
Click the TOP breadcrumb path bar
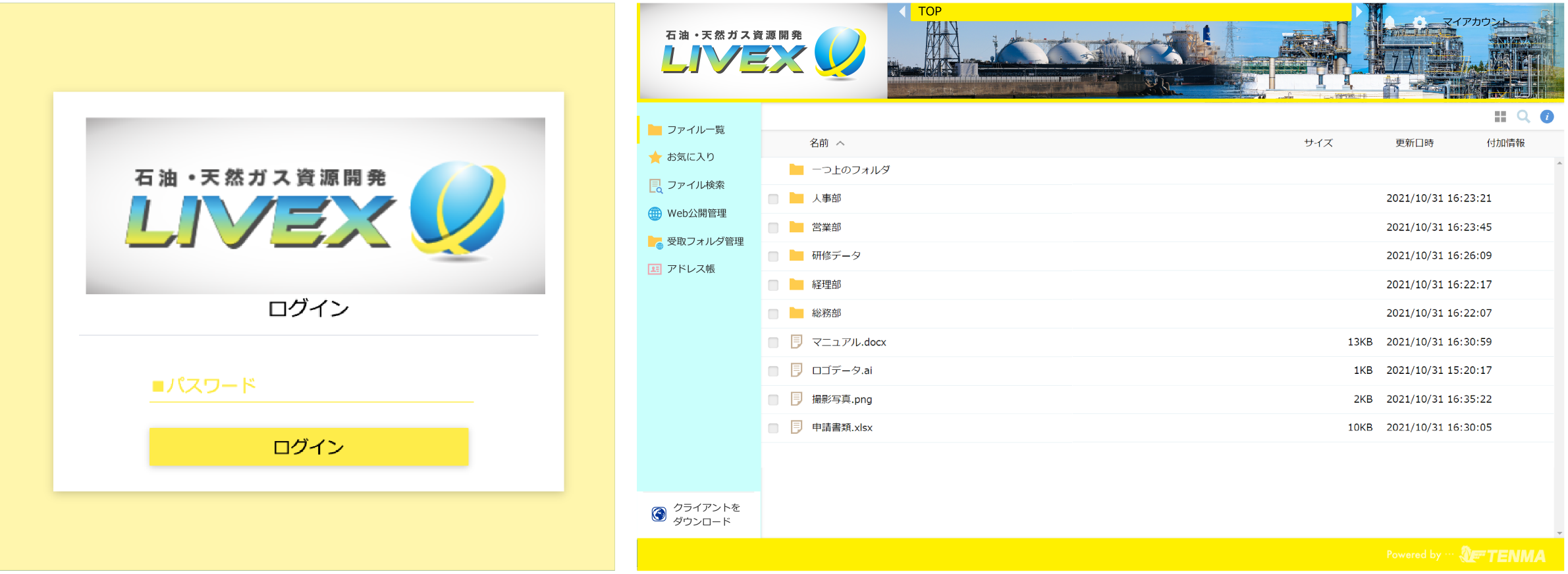coord(1130,11)
